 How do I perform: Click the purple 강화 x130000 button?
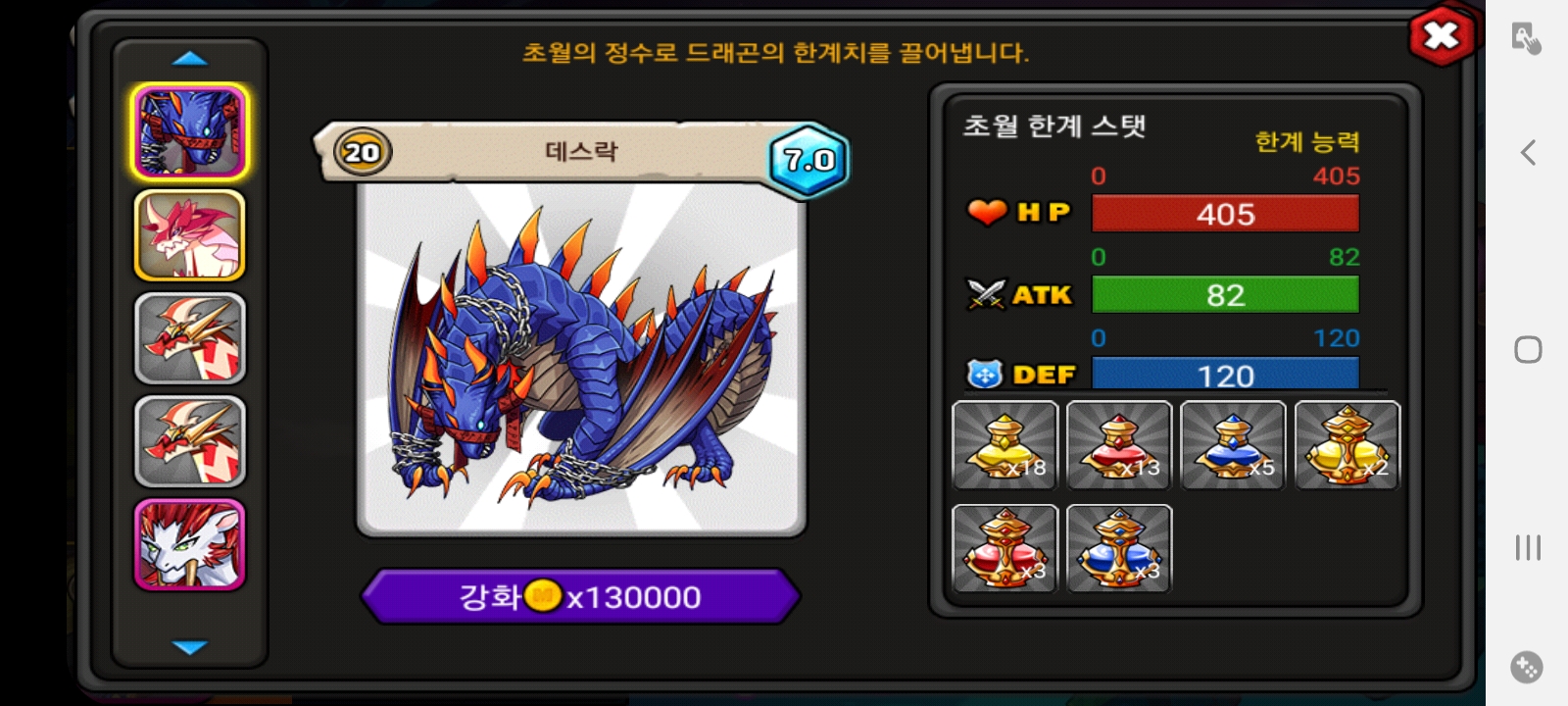[x=580, y=596]
